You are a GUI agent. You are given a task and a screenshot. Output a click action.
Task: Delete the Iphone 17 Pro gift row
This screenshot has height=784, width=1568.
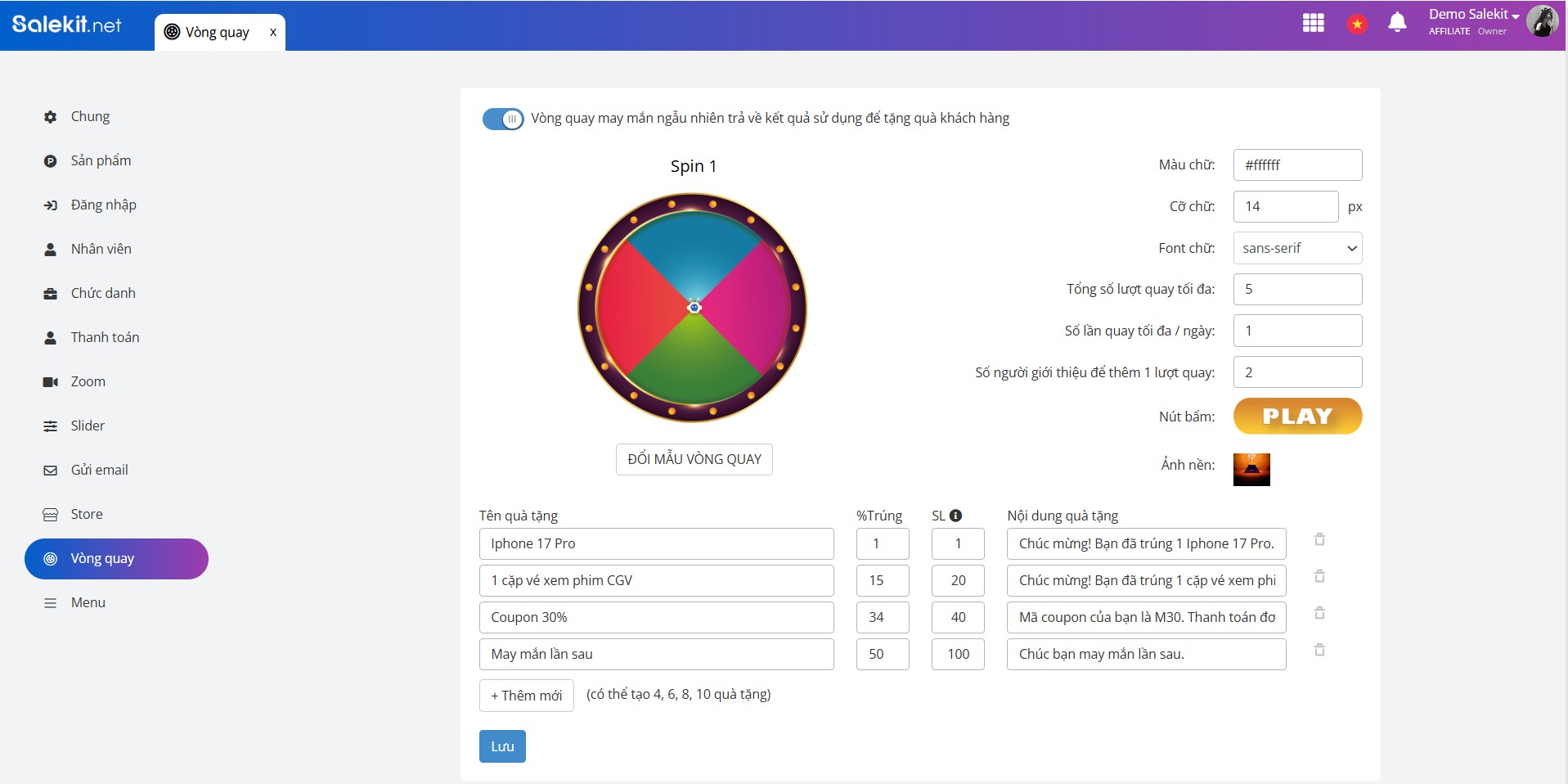[1319, 539]
